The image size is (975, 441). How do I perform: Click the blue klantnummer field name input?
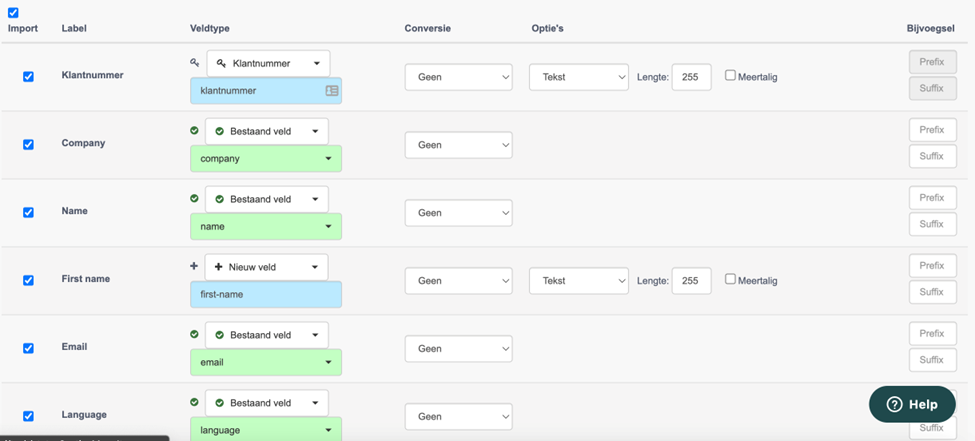(x=266, y=91)
